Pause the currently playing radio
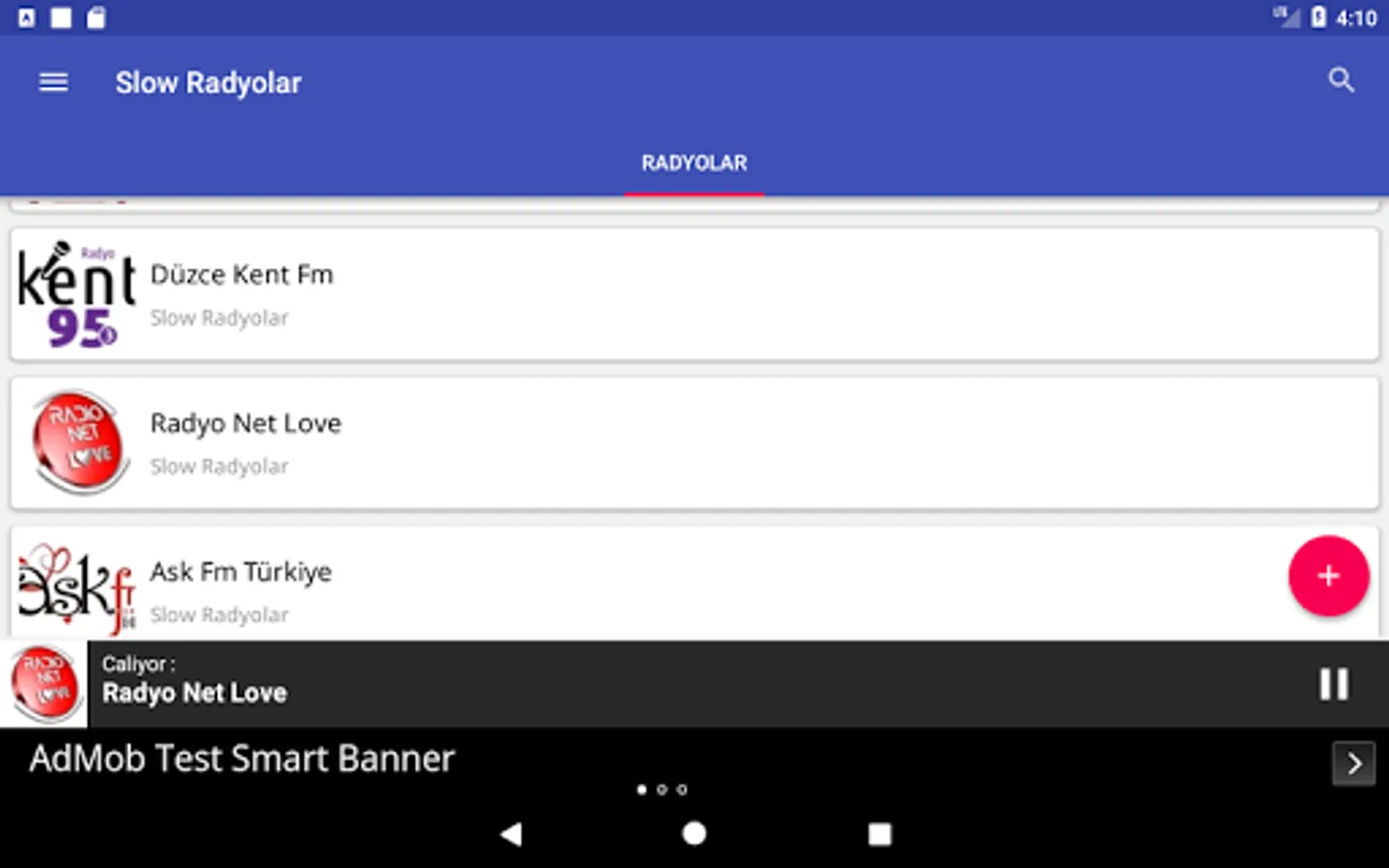The width and height of the screenshot is (1389, 868). [x=1334, y=684]
